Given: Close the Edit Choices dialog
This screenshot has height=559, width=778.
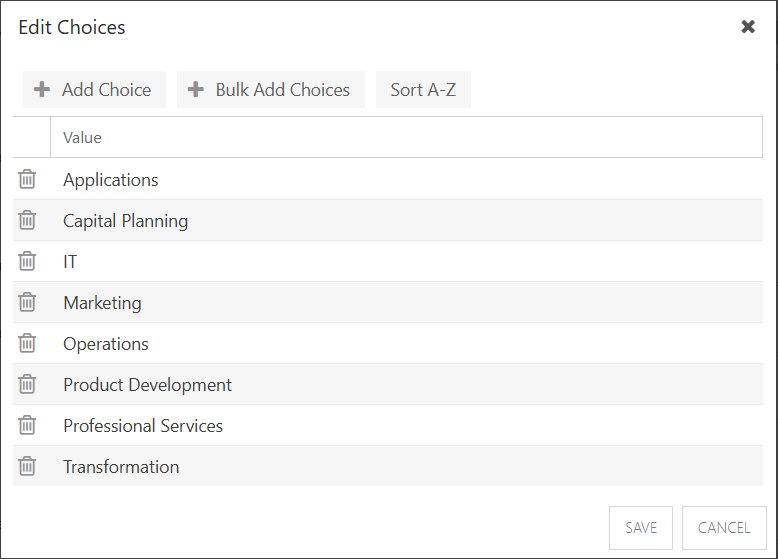Looking at the screenshot, I should tap(748, 27).
